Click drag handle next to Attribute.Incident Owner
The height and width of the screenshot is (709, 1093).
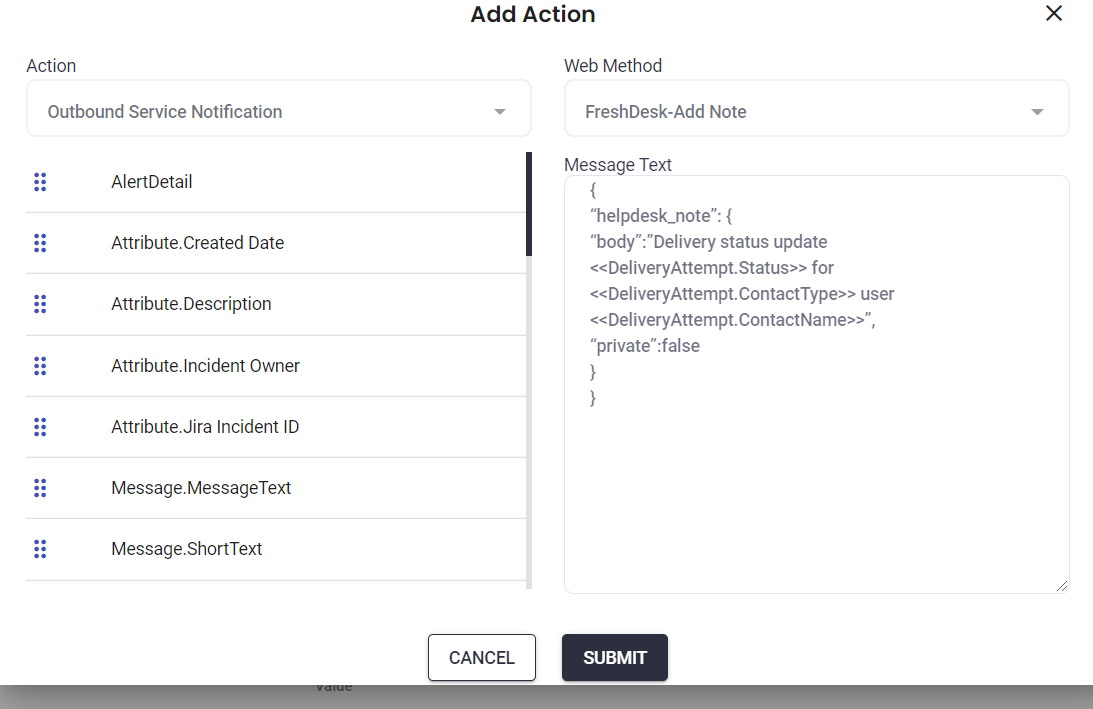pyautogui.click(x=40, y=366)
